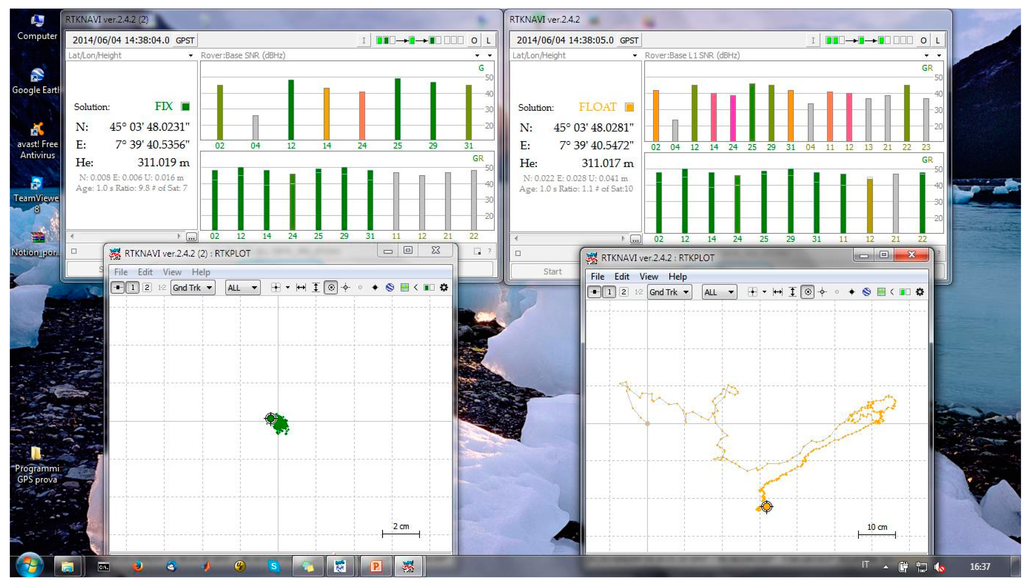The image size is (1024, 586).
Task: Open the Gnd Trk dropdown in the FLOAT RTKPLOT
Action: tap(670, 292)
